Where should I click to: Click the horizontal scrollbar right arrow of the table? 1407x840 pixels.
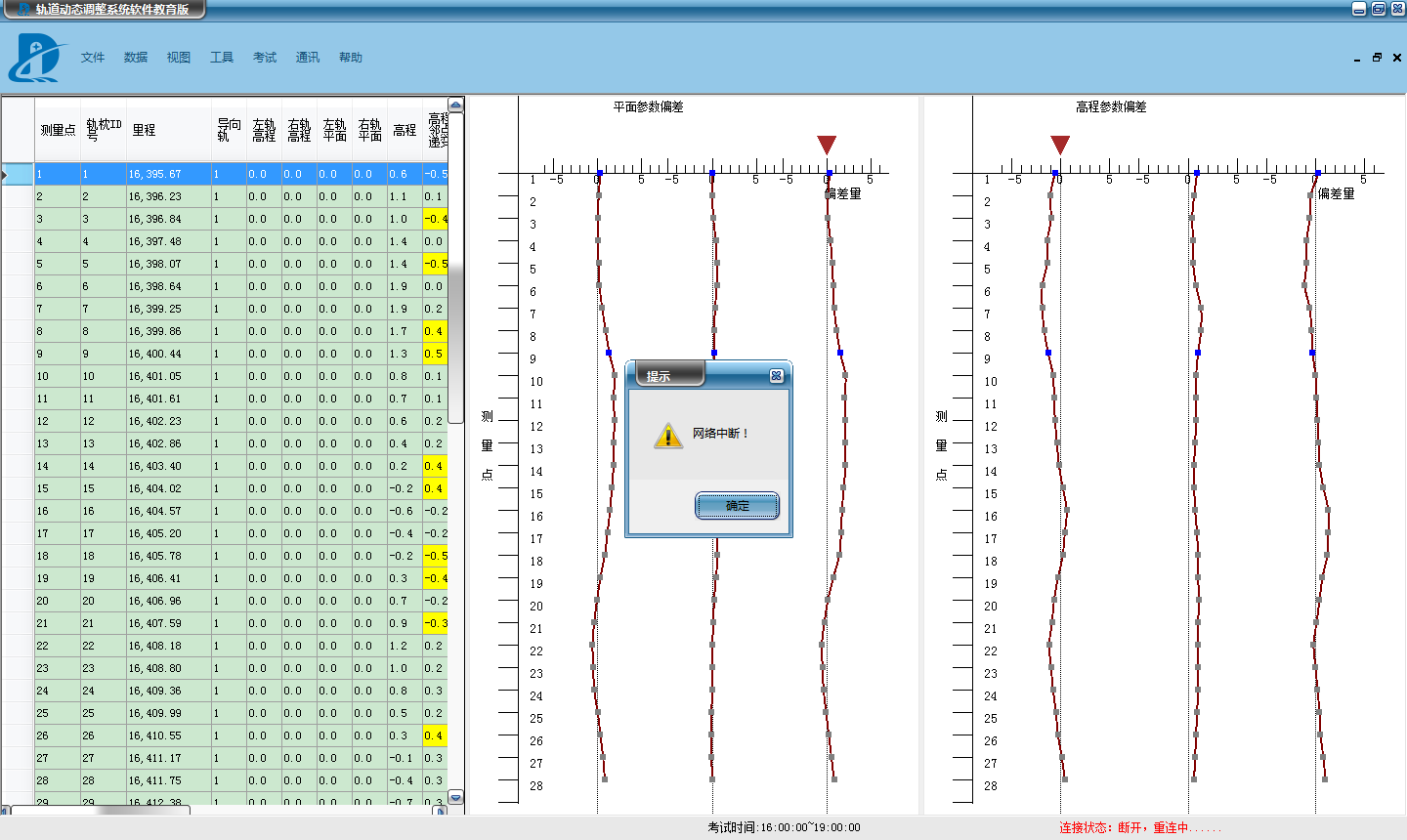point(441,811)
